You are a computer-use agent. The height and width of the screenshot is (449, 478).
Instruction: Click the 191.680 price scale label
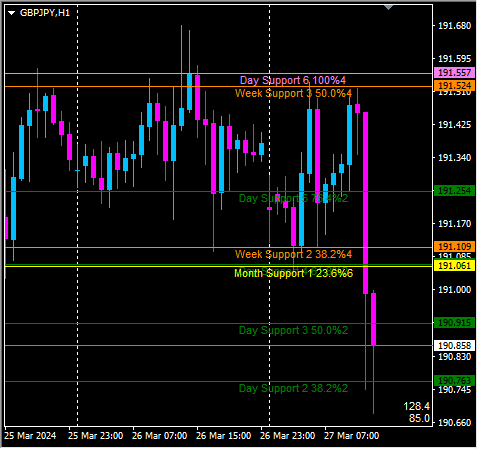454,26
